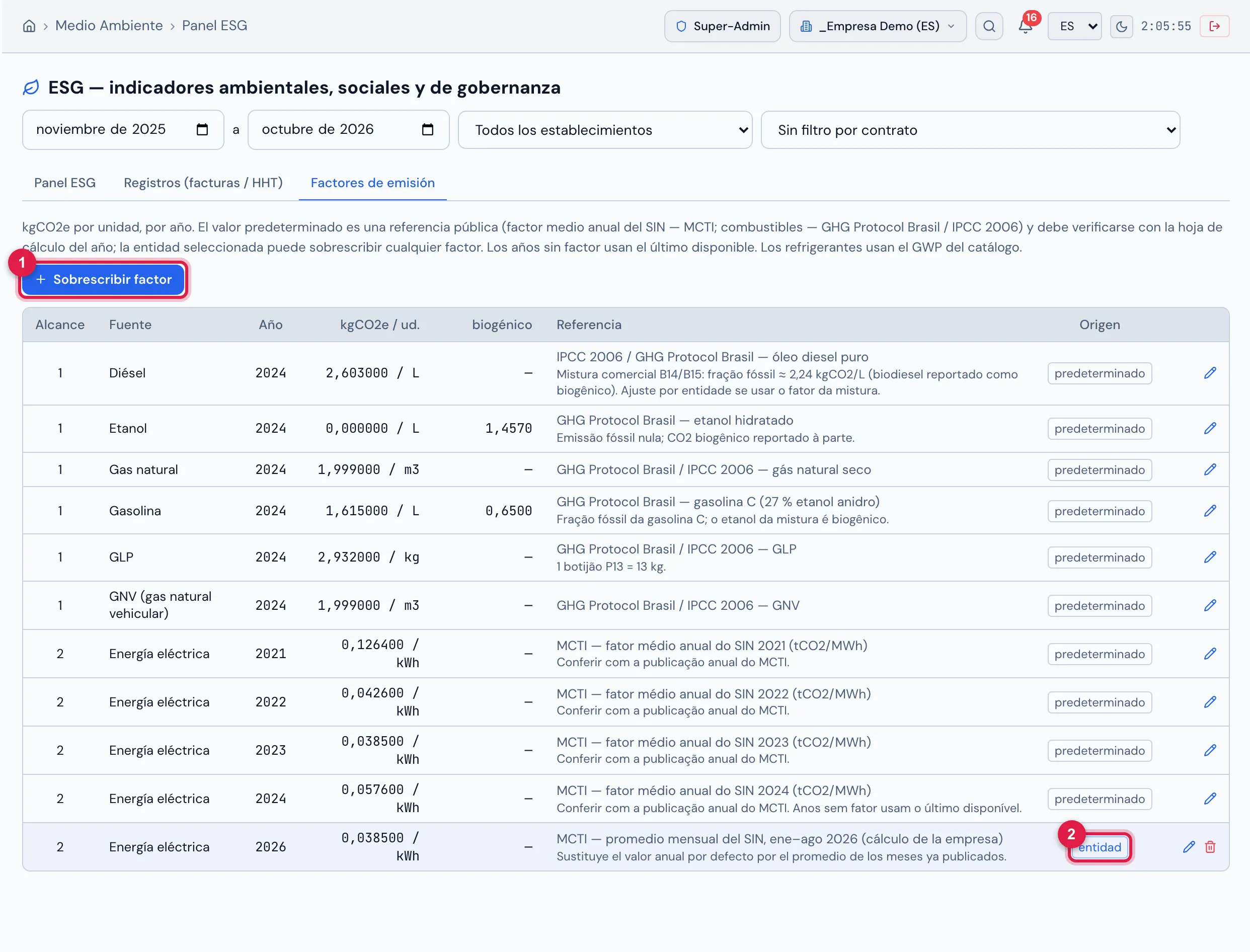Open the Sin filtro por contrato dropdown
1250x952 pixels.
[970, 130]
